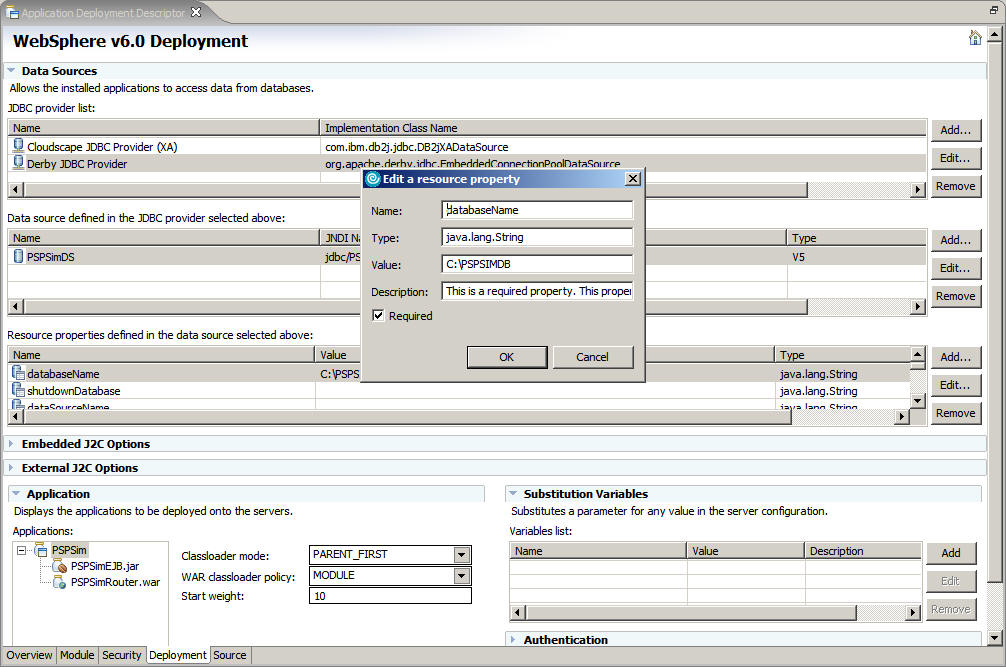Open the WAR classloader policy dropdown
Viewport: 1006px width, 667px height.
pos(461,576)
